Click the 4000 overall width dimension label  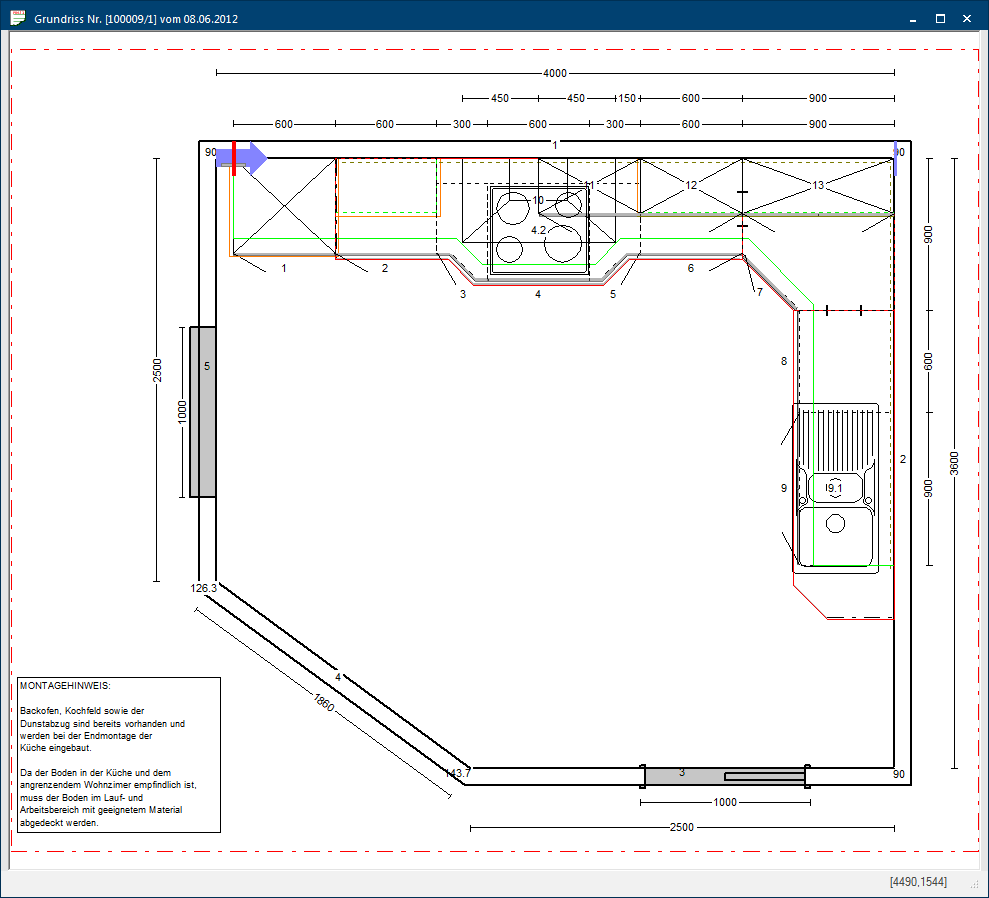pos(554,73)
